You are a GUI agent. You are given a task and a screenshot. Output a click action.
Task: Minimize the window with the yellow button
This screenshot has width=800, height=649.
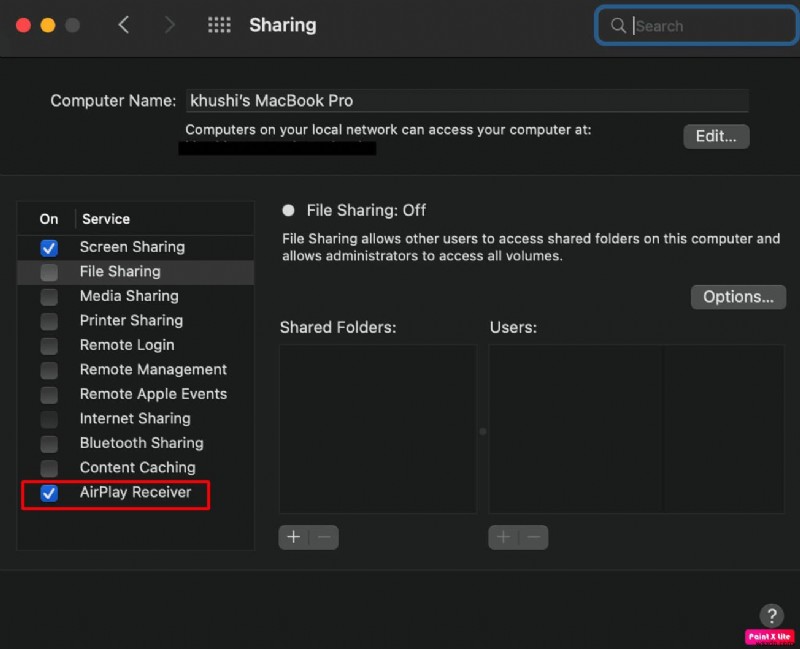pos(48,24)
